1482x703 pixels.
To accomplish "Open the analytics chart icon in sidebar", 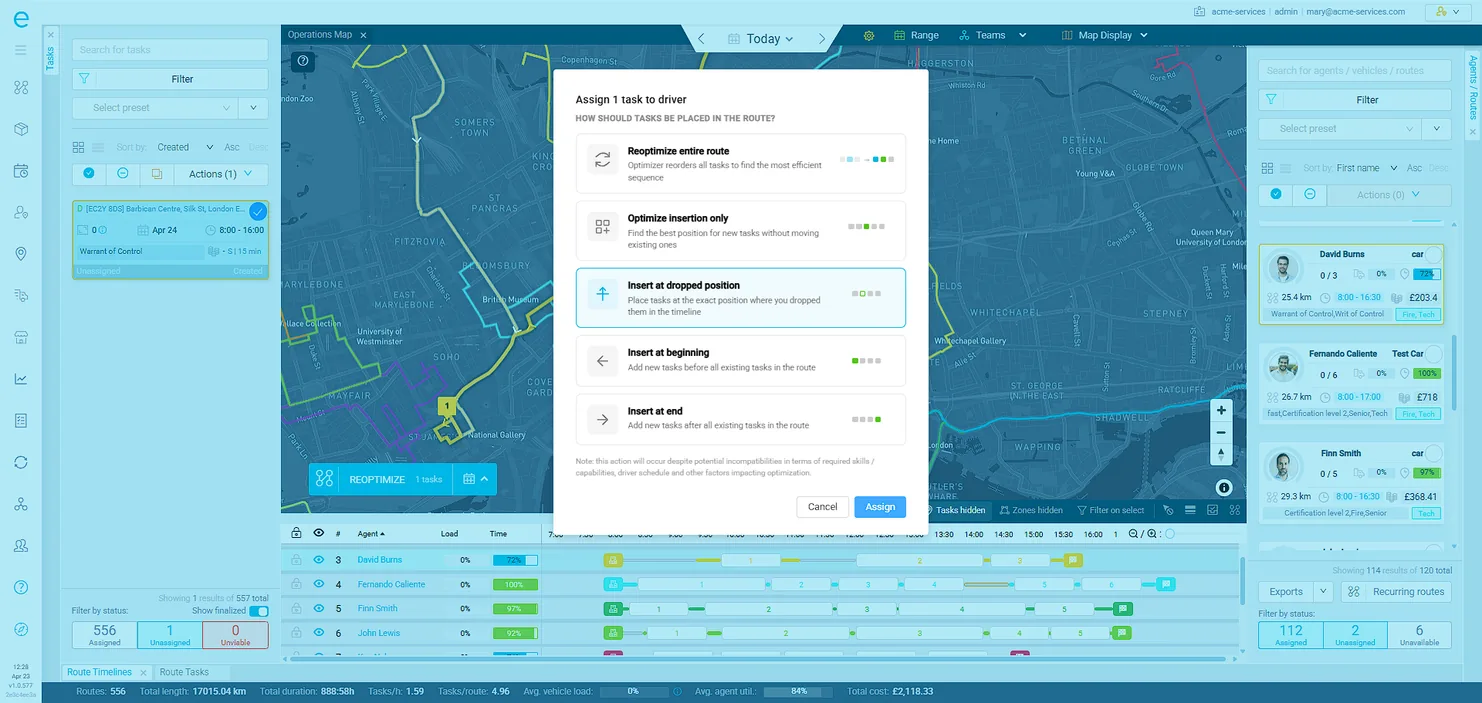I will tap(20, 379).
